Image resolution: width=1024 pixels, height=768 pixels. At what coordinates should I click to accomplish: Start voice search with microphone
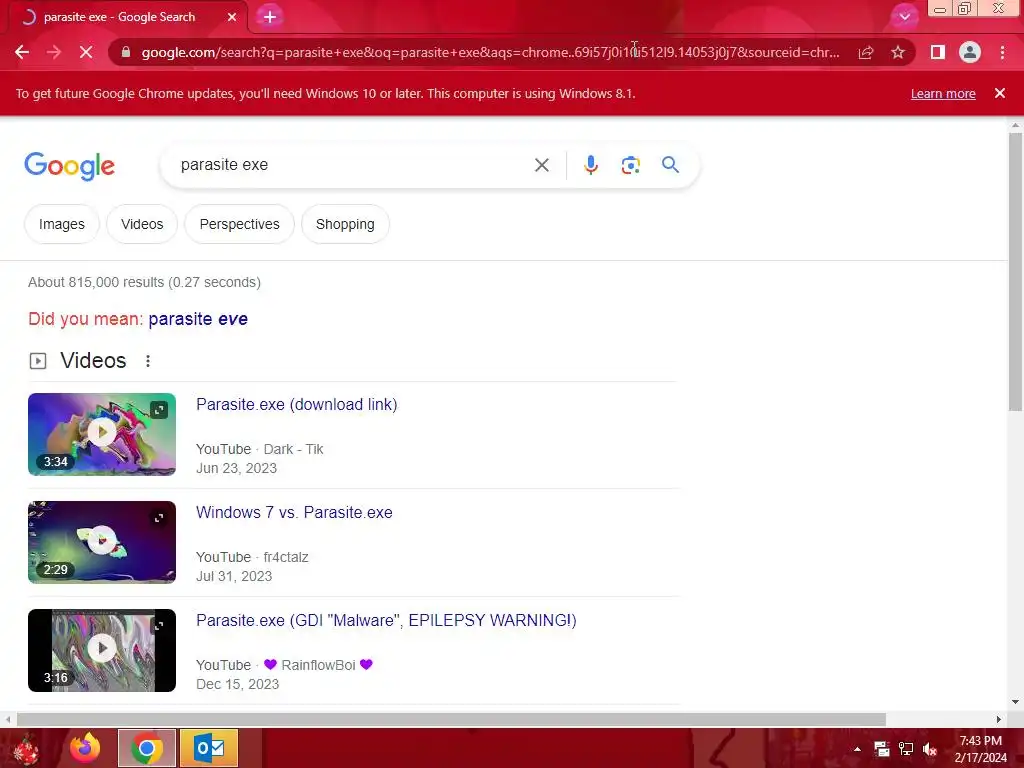pos(590,165)
